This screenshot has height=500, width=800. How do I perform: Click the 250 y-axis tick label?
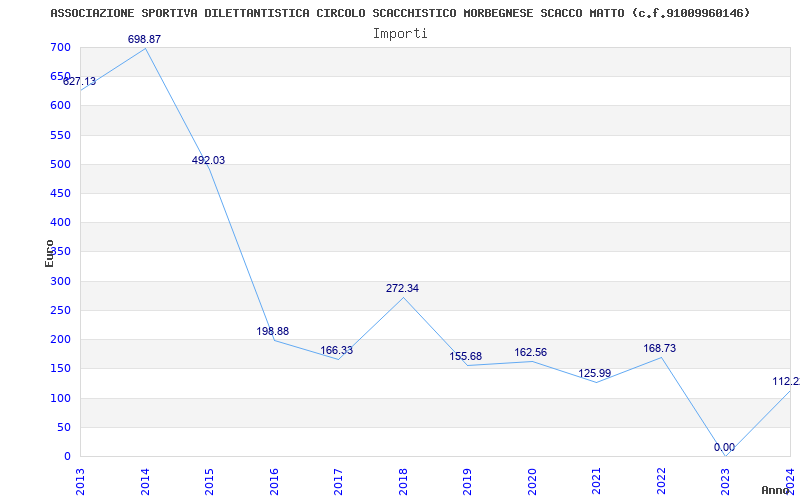60,310
